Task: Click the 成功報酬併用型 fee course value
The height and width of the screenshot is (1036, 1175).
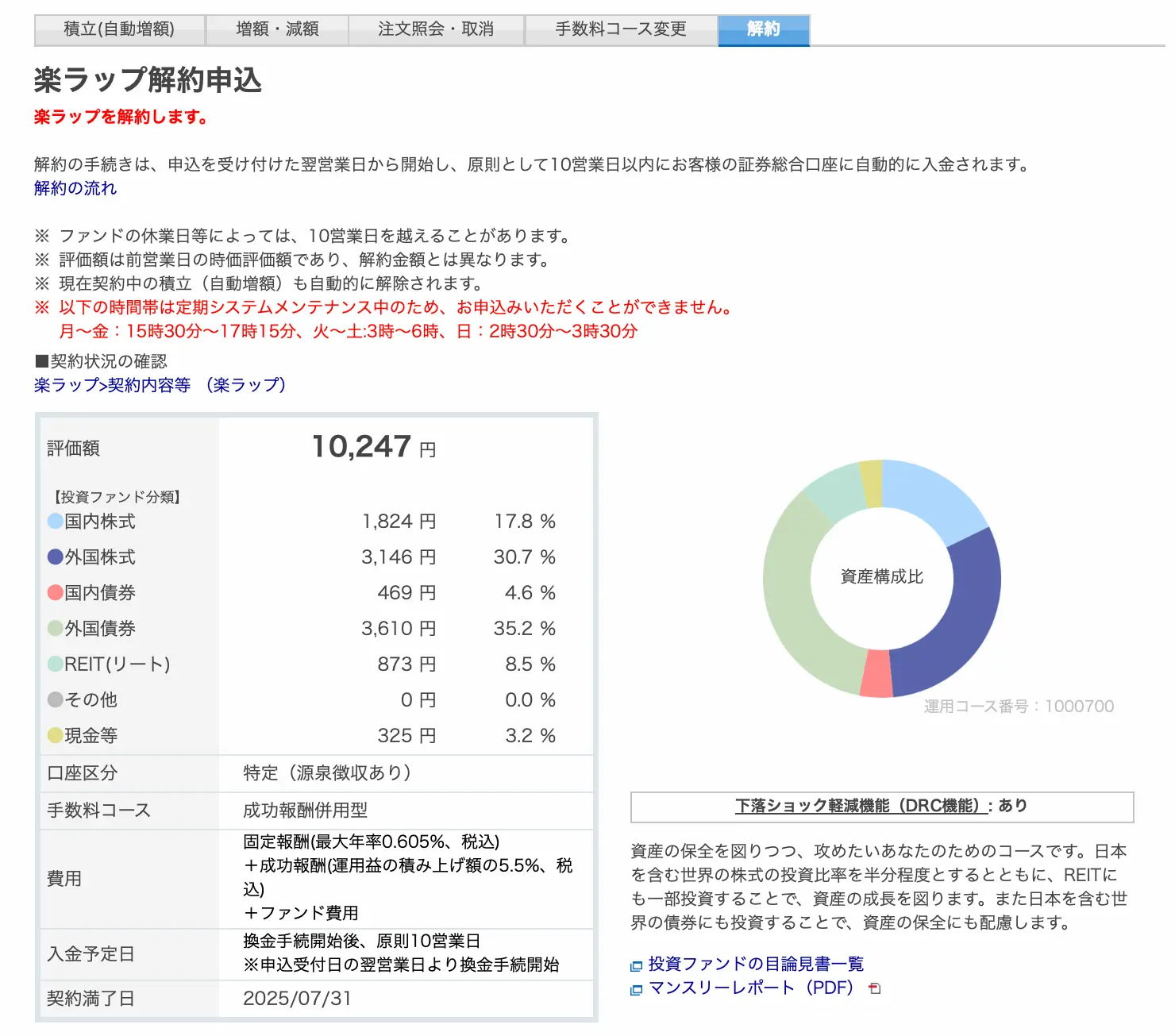Action: (x=305, y=811)
